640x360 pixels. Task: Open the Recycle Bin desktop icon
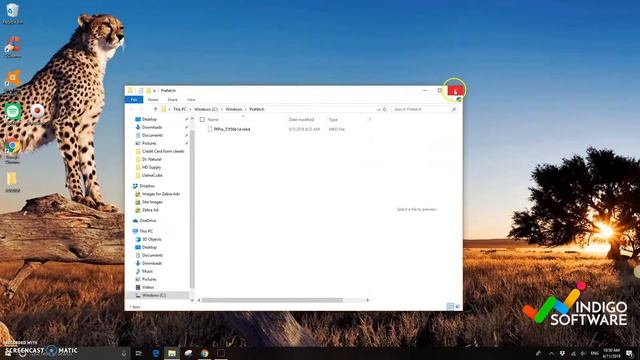[12, 12]
